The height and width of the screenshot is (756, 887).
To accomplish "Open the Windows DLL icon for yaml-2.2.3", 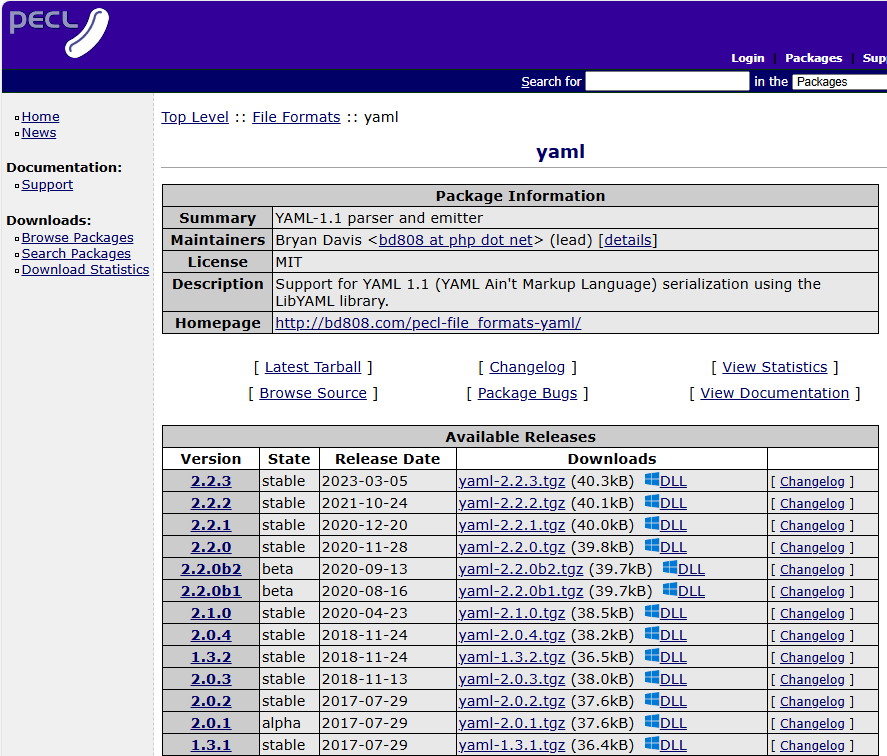I will pyautogui.click(x=652, y=480).
